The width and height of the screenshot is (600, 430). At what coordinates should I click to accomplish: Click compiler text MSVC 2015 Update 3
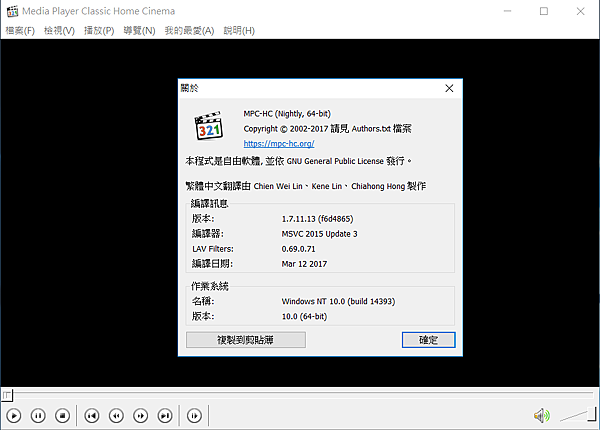click(319, 234)
